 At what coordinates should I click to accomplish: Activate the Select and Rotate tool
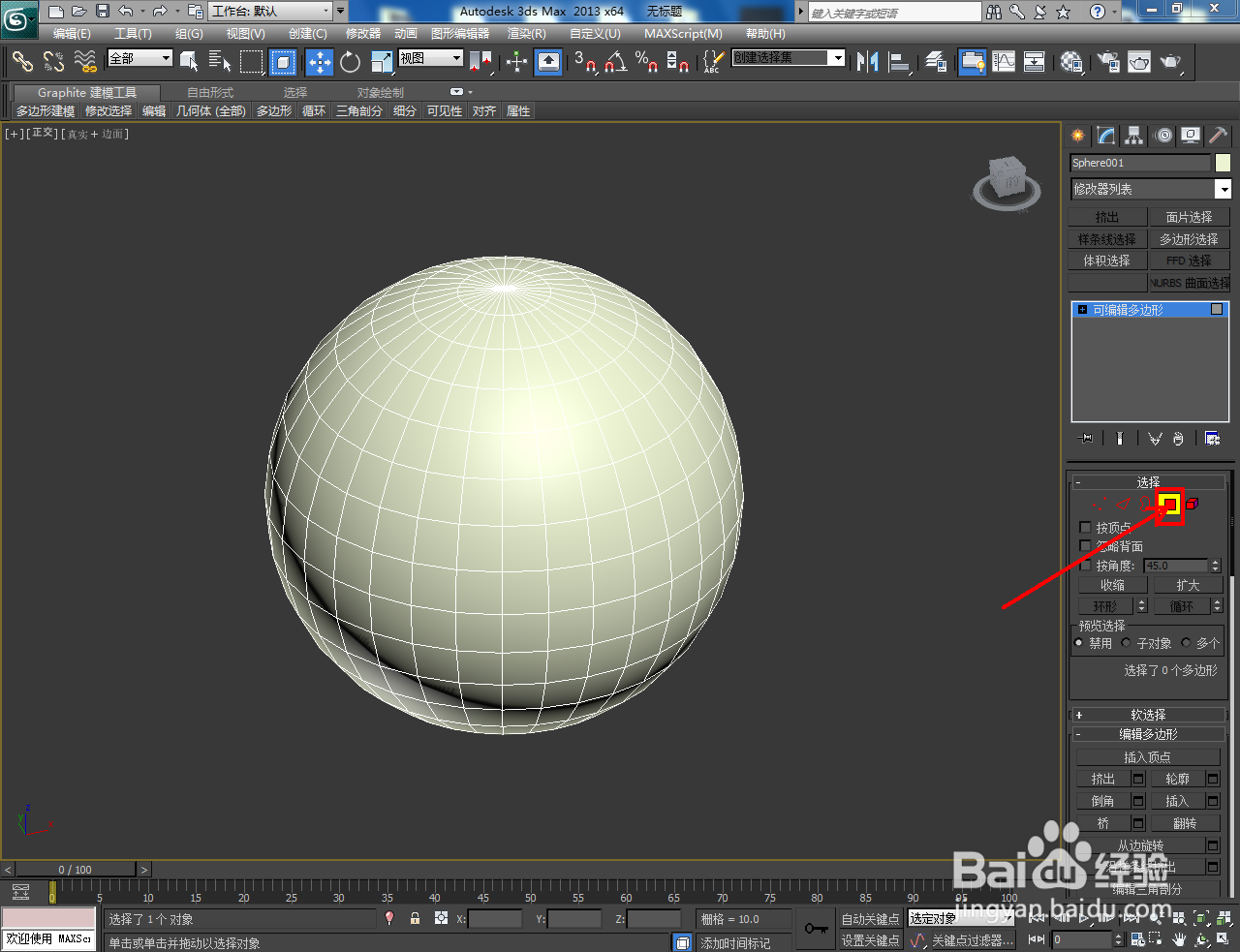coord(349,62)
